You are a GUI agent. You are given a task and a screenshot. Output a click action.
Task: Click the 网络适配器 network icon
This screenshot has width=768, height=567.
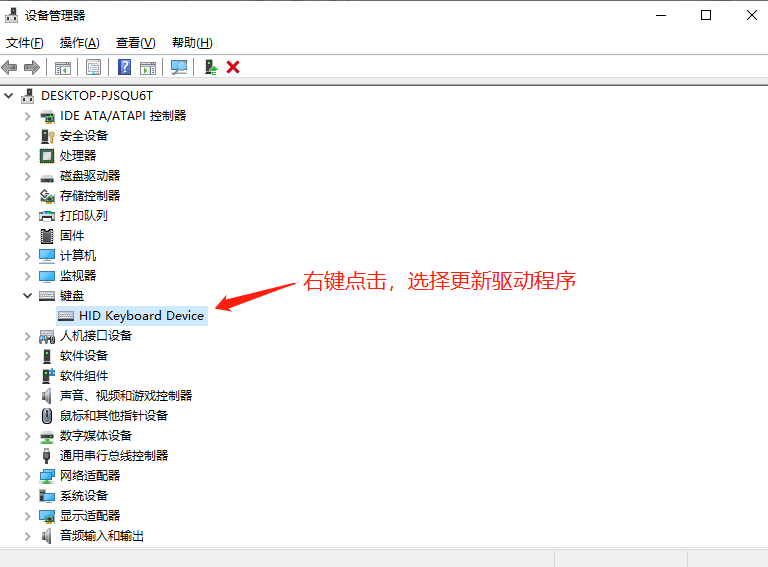coord(47,476)
